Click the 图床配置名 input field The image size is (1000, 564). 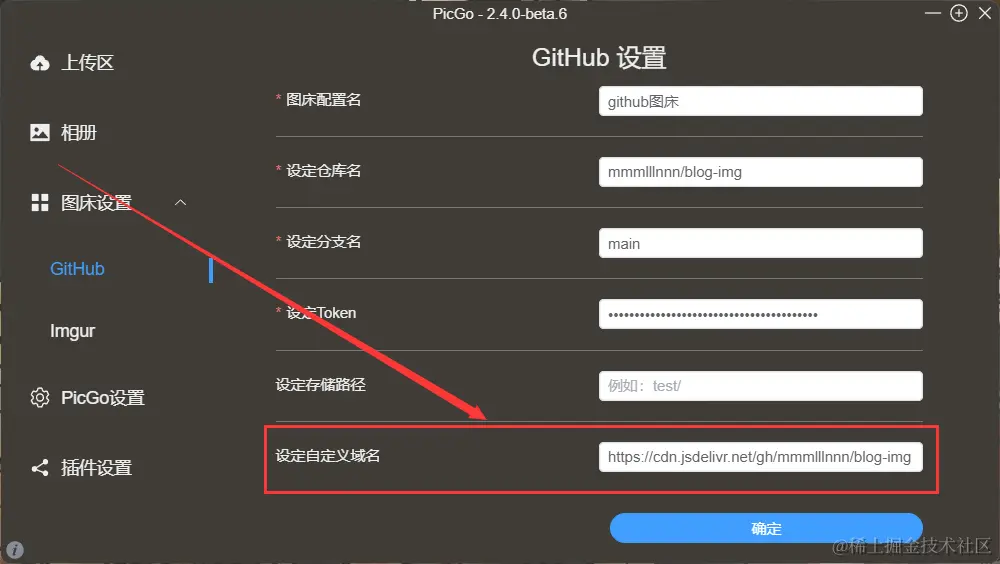pos(760,101)
